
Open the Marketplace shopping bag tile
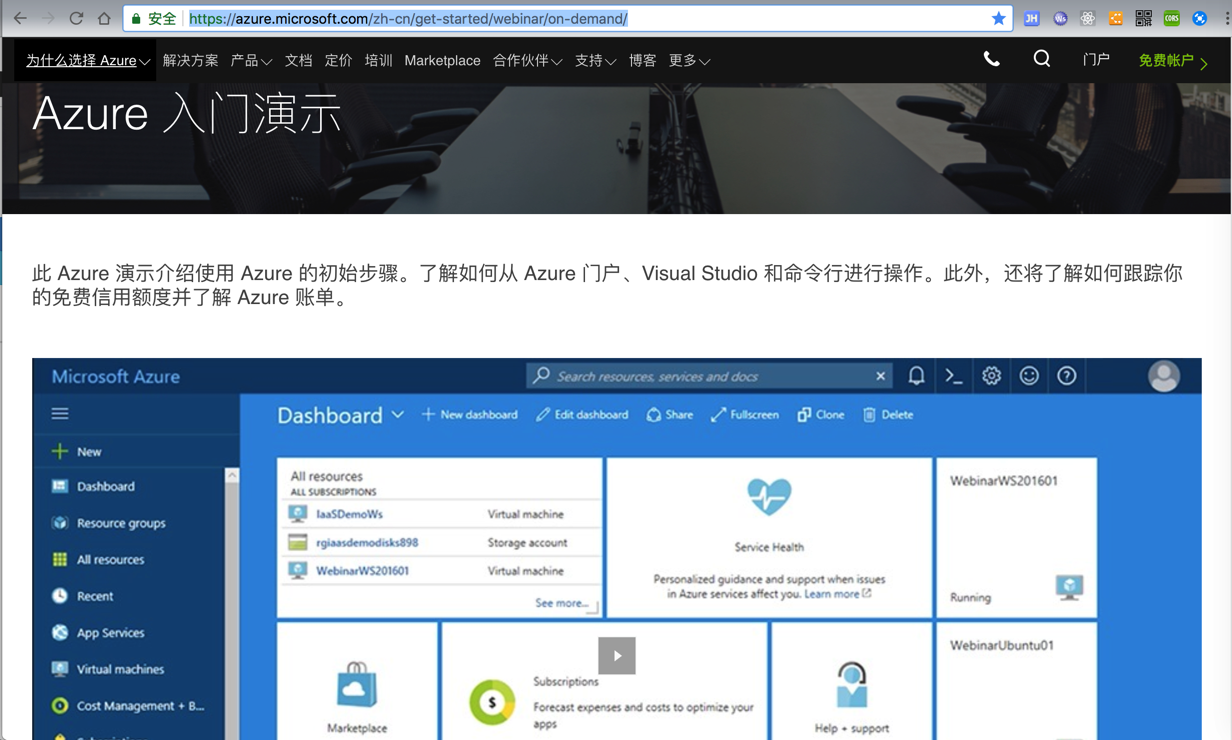pyautogui.click(x=357, y=681)
